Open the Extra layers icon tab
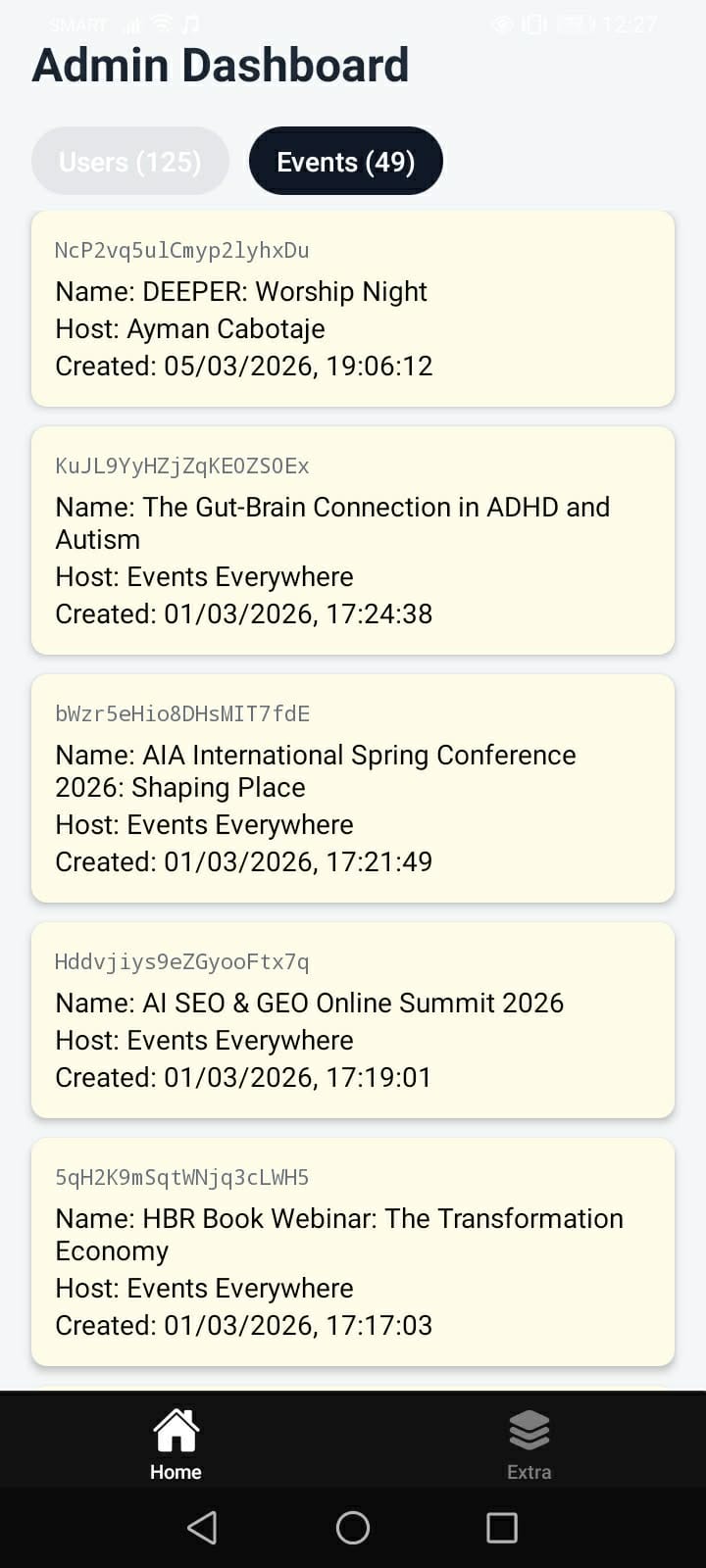 pos(529,1443)
